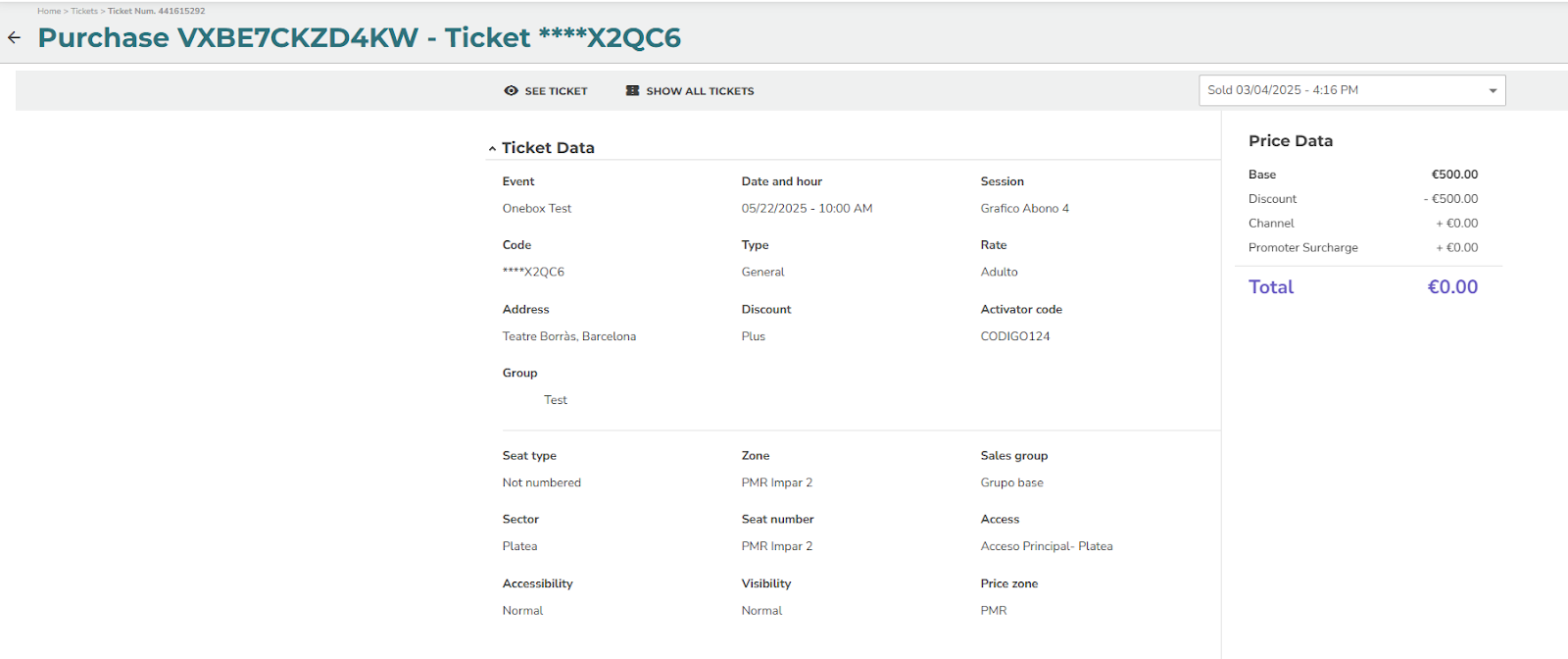Click the dropdown arrow of sold date selector
This screenshot has width=1568, height=659.
(x=1493, y=90)
